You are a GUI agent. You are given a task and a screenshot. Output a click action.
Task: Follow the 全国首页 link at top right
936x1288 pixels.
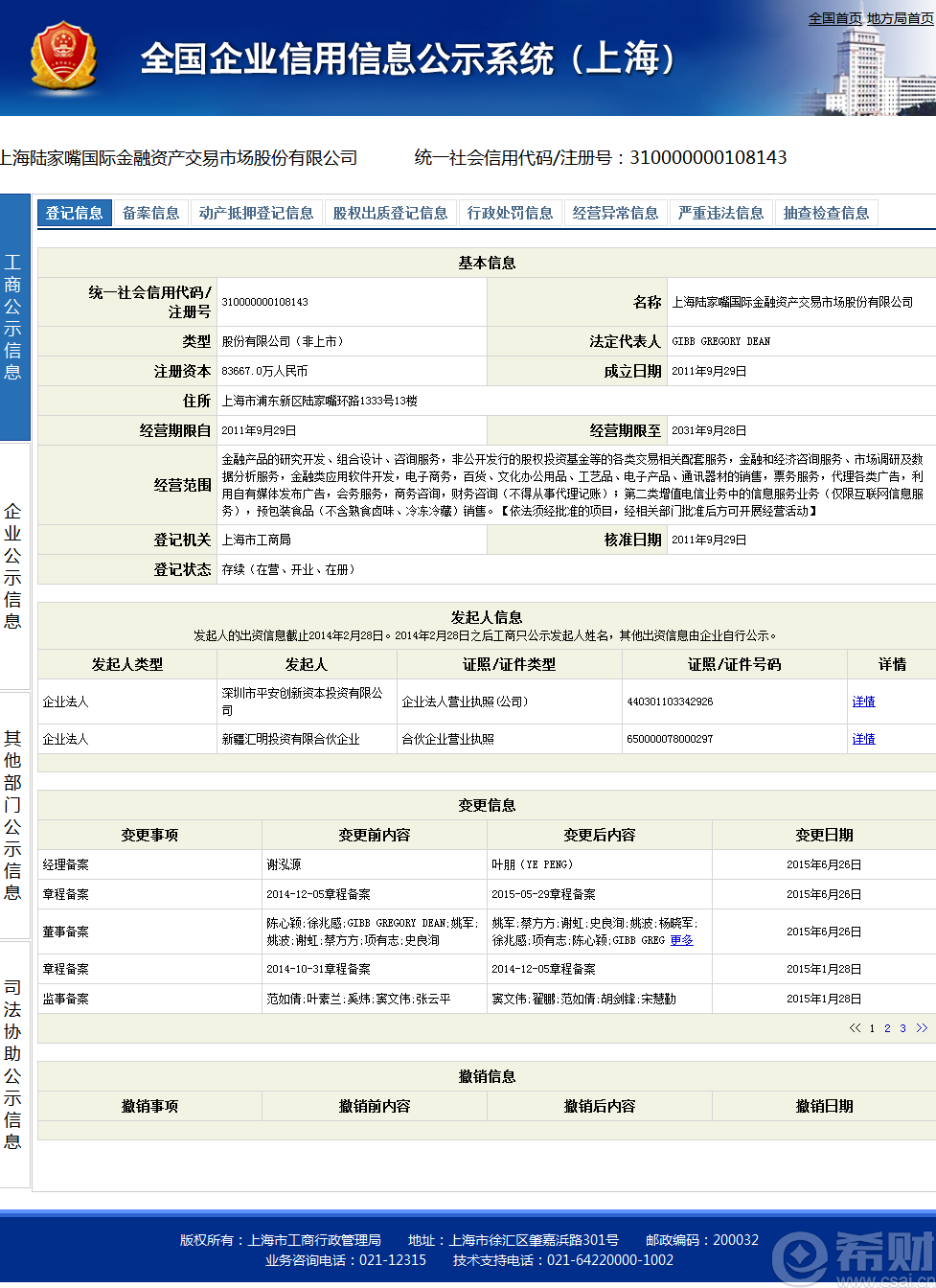pos(834,18)
